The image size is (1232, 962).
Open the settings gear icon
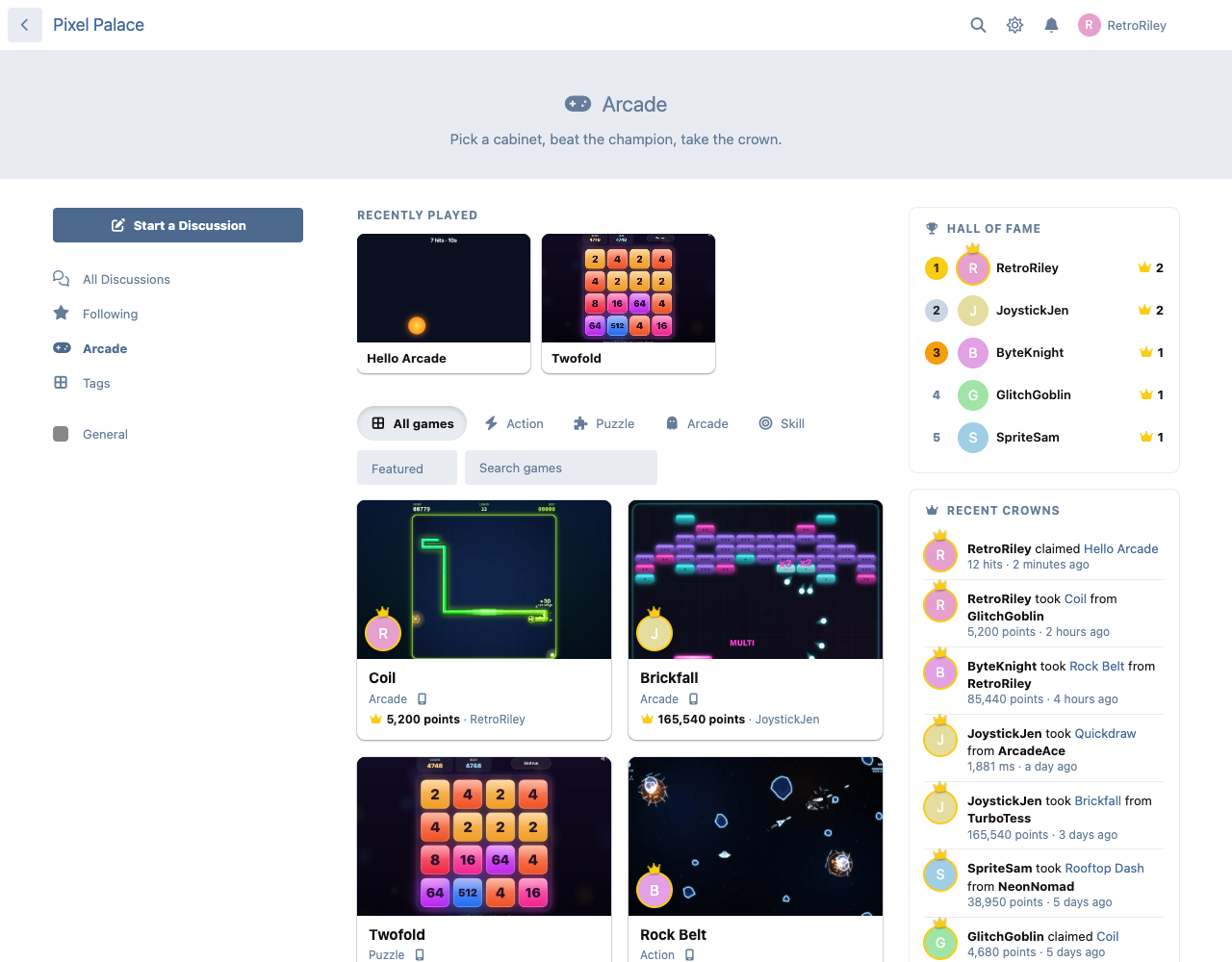tap(1014, 25)
